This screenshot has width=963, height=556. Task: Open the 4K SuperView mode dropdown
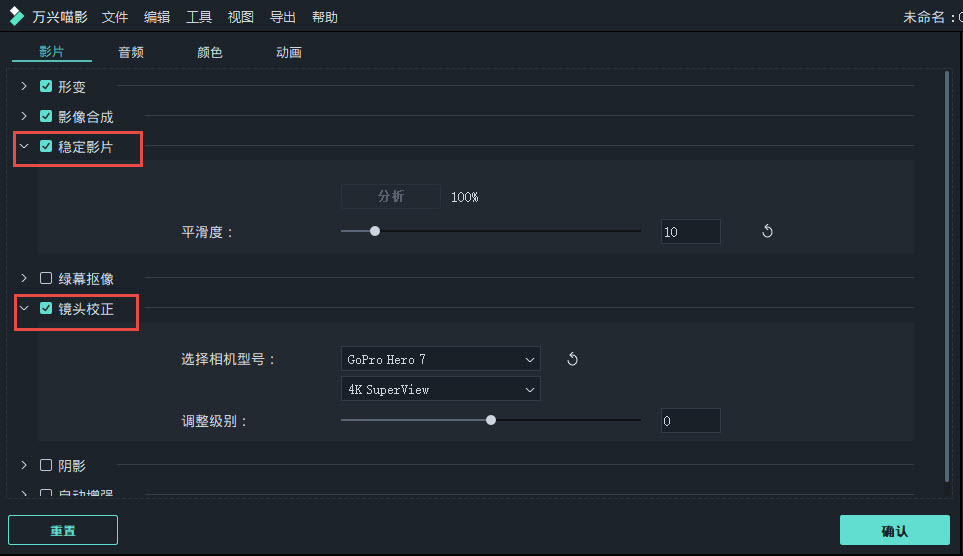440,390
